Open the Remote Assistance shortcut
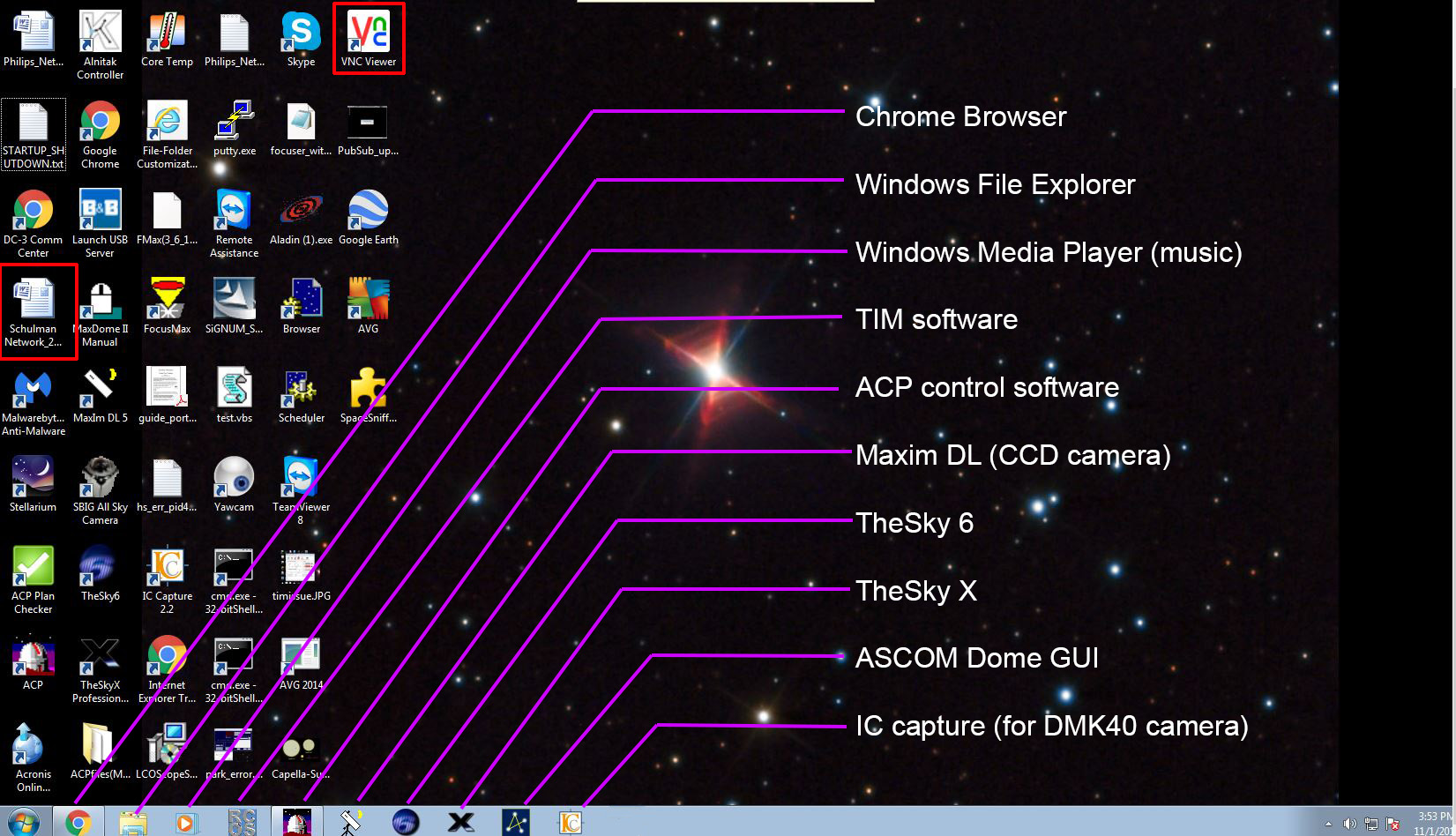This screenshot has height=836, width=1456. click(234, 223)
